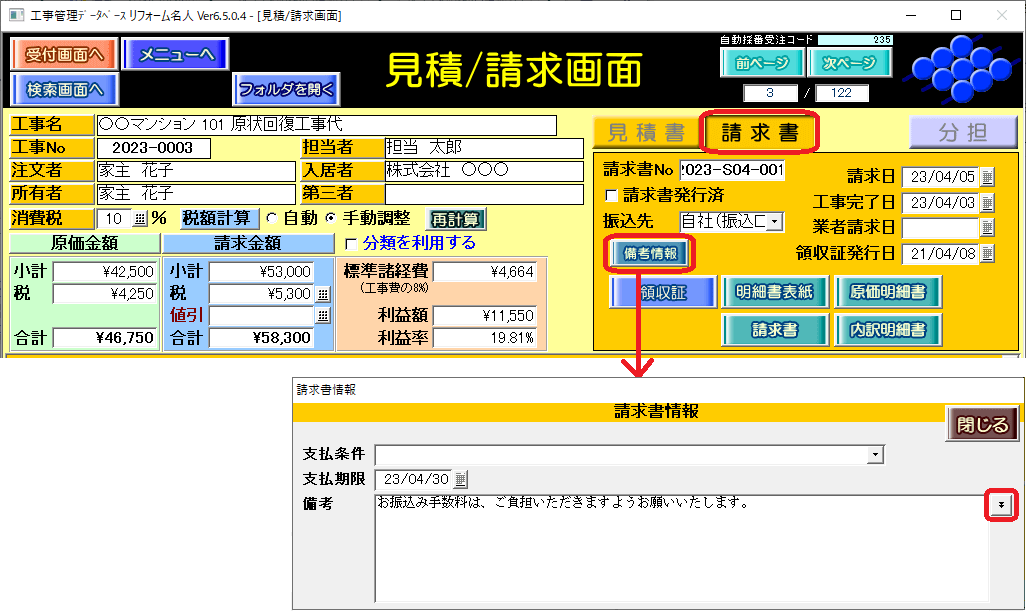This screenshot has width=1026, height=611.
Task: Click calendar icon beside 支払期限 date
Action: pyautogui.click(x=461, y=479)
